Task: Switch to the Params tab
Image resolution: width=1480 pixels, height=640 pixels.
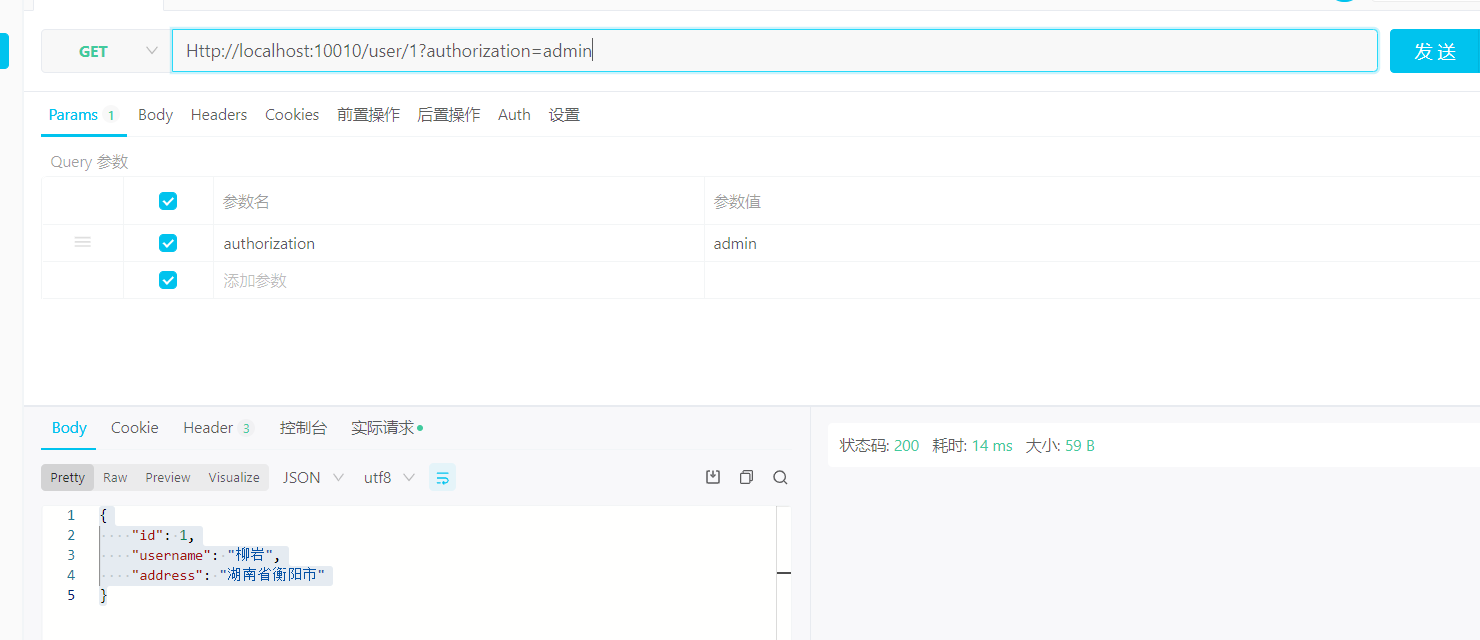Action: [x=83, y=115]
